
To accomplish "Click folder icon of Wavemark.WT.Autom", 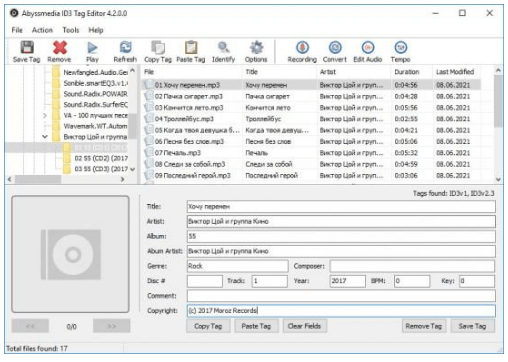I will pyautogui.click(x=56, y=126).
